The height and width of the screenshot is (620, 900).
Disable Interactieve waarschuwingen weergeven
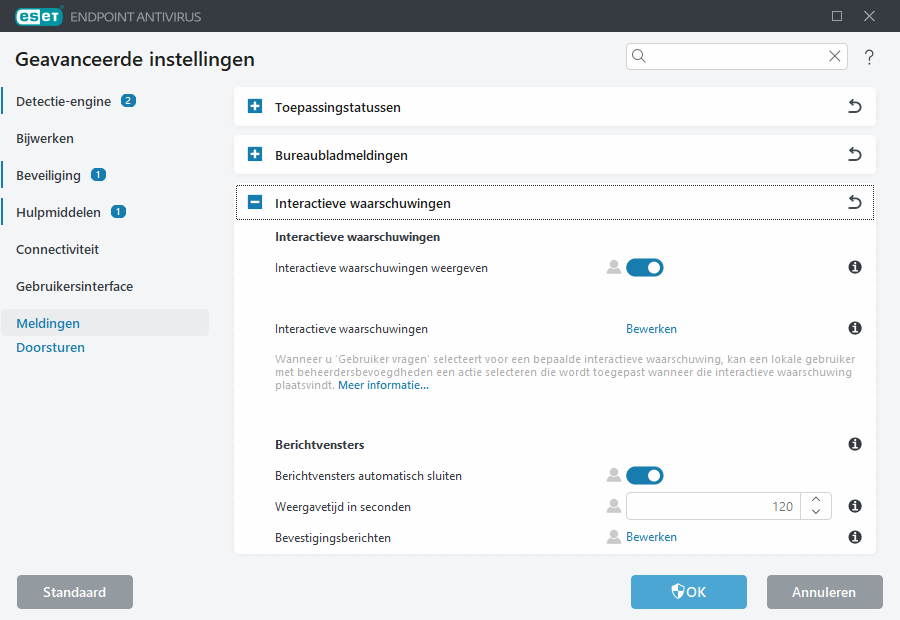click(x=644, y=267)
